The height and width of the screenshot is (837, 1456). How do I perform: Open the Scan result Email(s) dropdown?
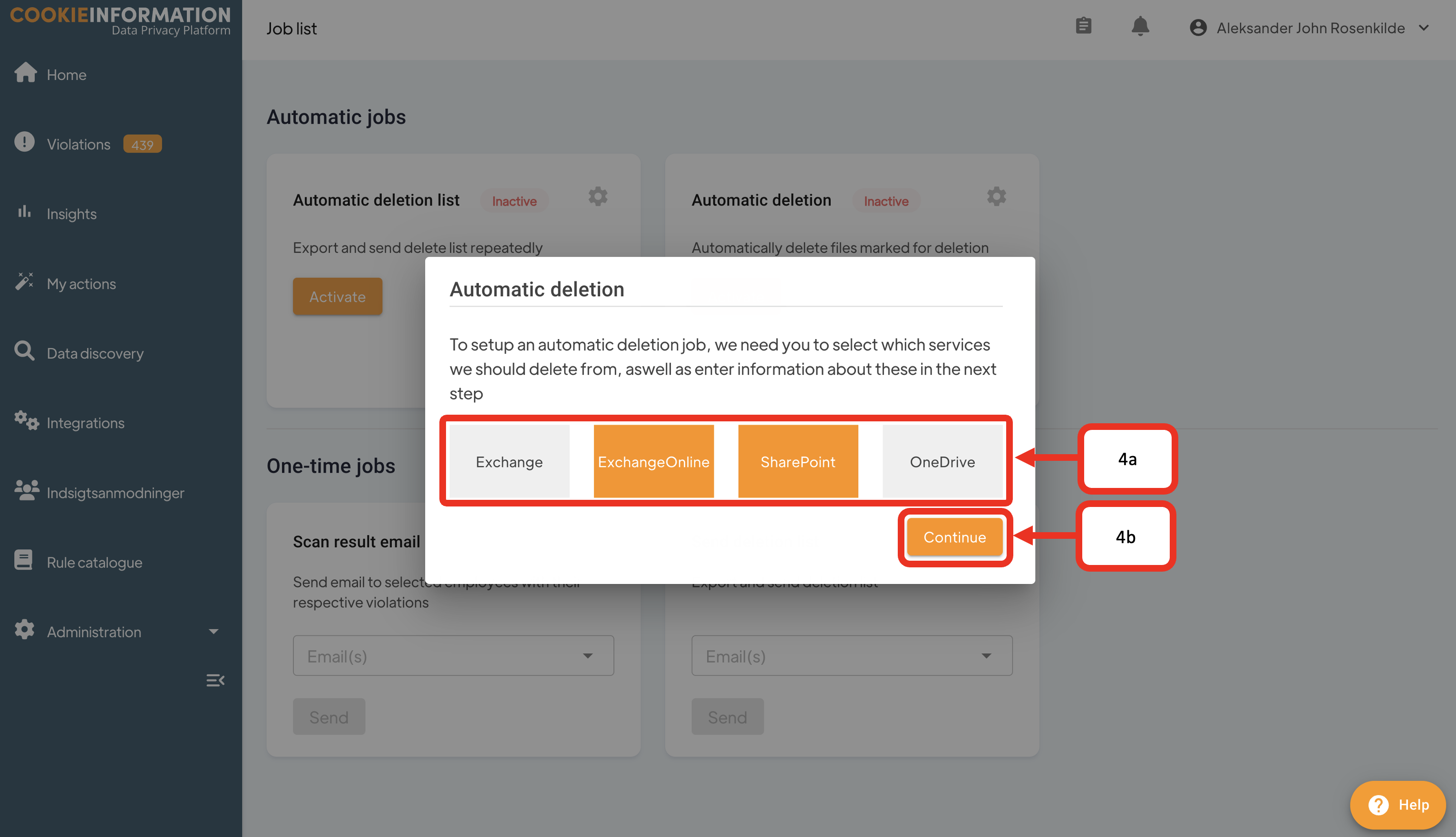[453, 656]
